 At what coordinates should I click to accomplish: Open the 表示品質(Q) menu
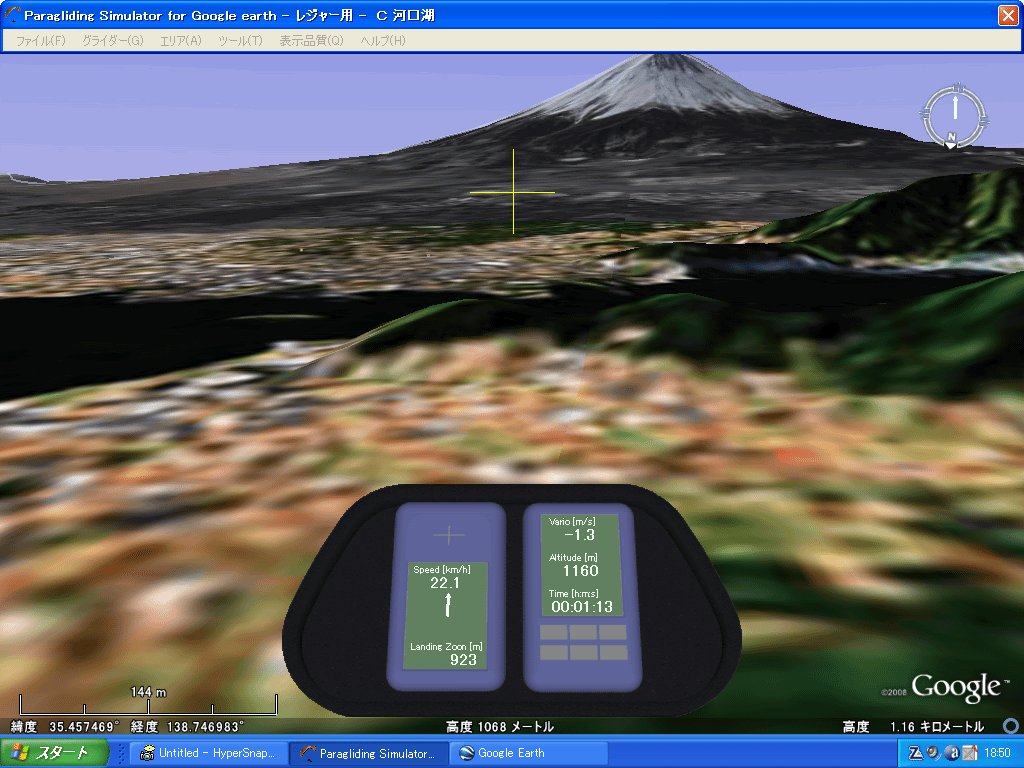pyautogui.click(x=311, y=40)
